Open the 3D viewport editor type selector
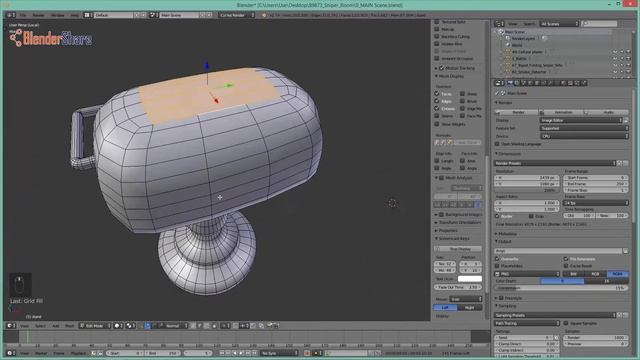 [11, 326]
